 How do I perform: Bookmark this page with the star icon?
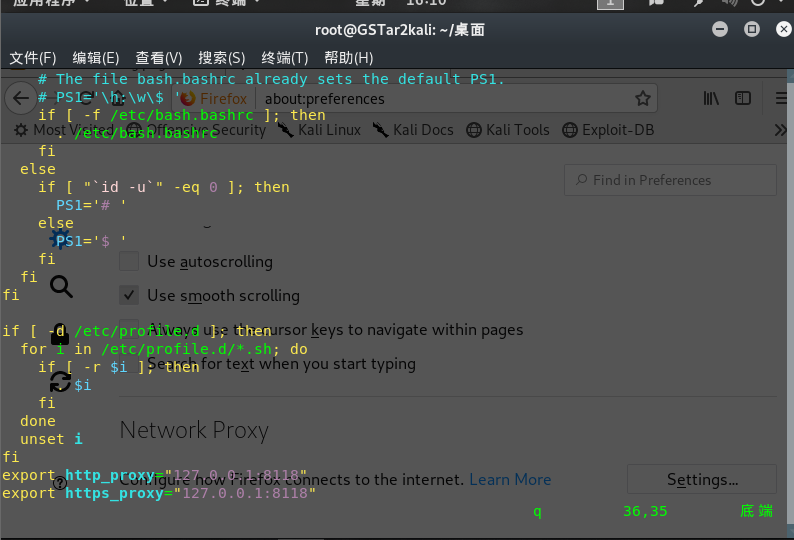(643, 98)
